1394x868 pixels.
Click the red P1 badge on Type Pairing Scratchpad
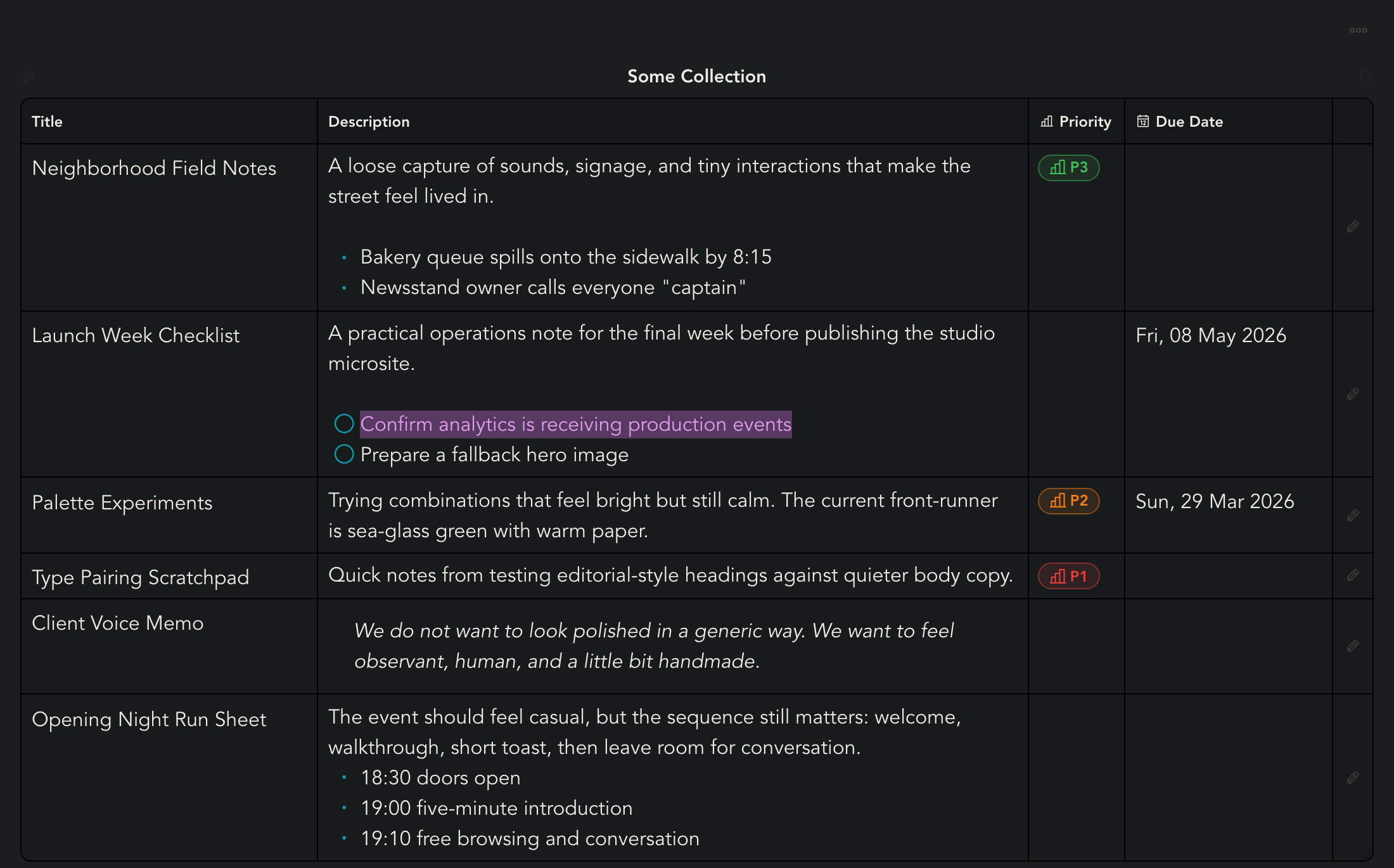coord(1068,576)
